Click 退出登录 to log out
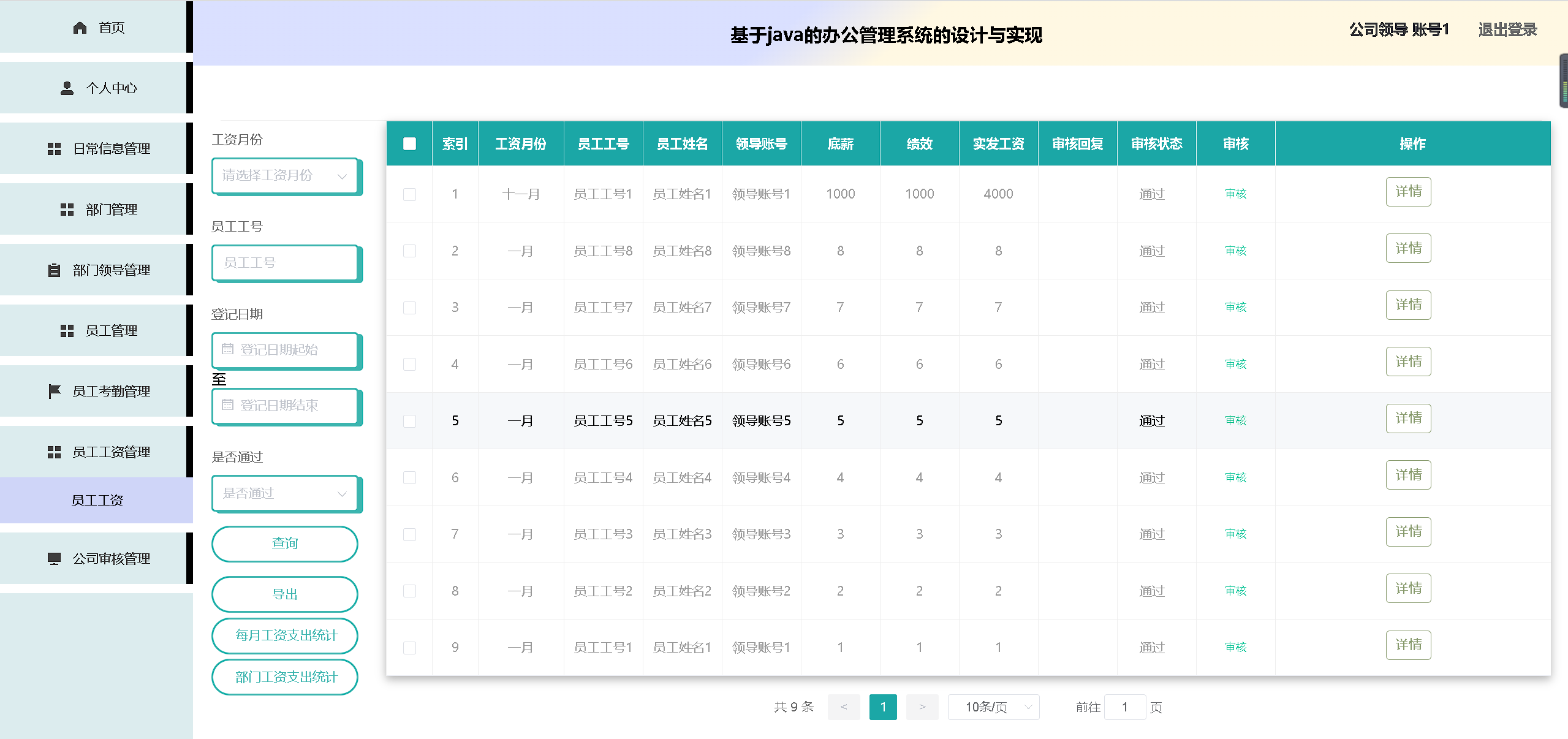1568x739 pixels. tap(1507, 30)
